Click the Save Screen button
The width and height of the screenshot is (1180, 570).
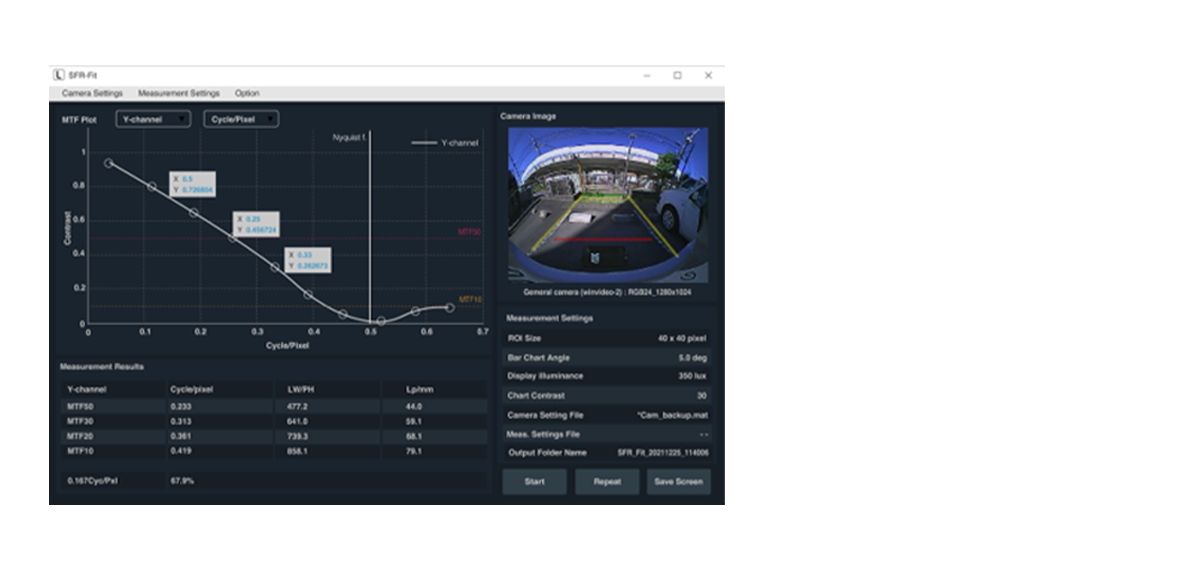coord(678,481)
